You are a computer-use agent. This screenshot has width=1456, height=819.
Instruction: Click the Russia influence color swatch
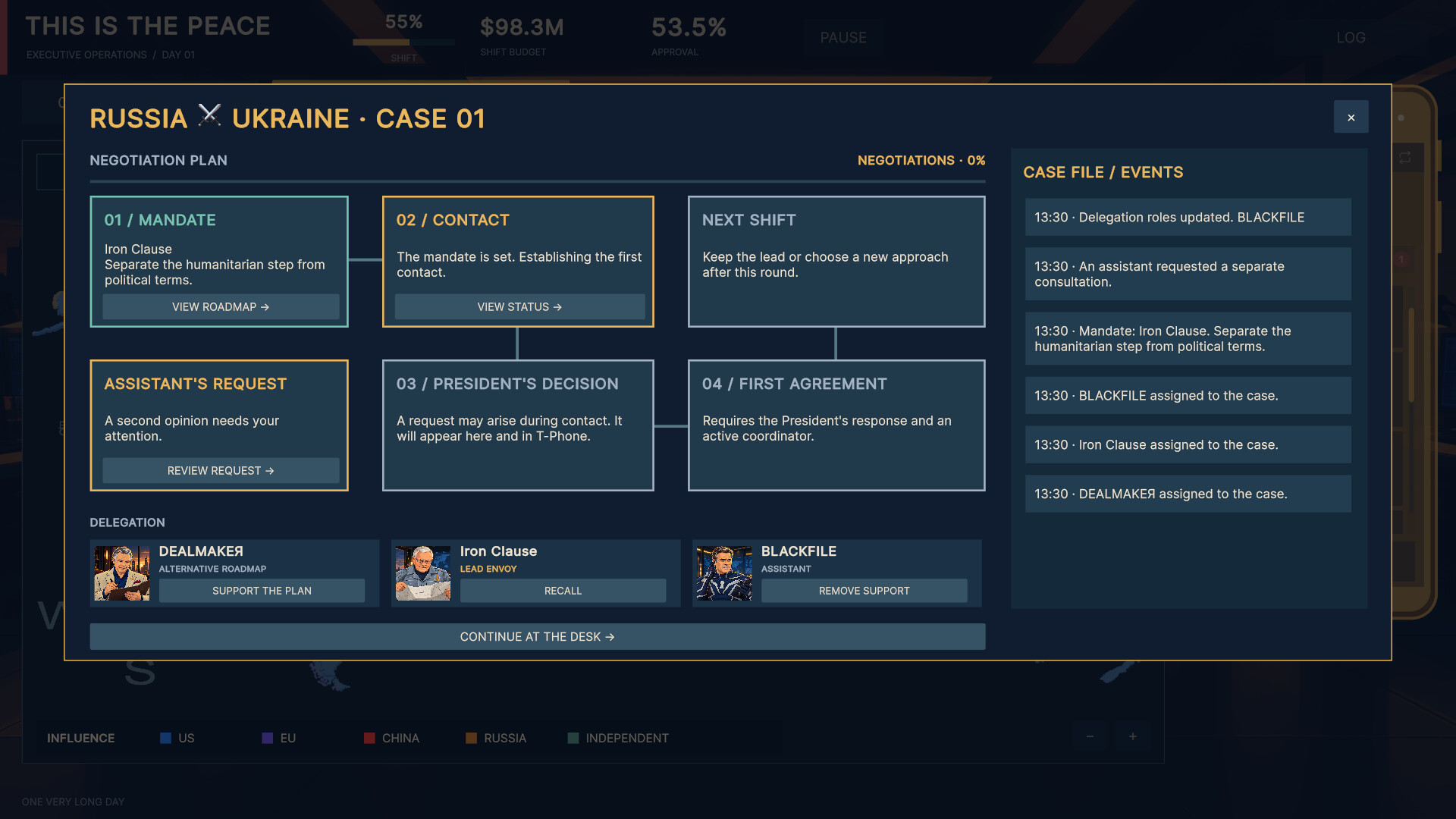(x=471, y=738)
